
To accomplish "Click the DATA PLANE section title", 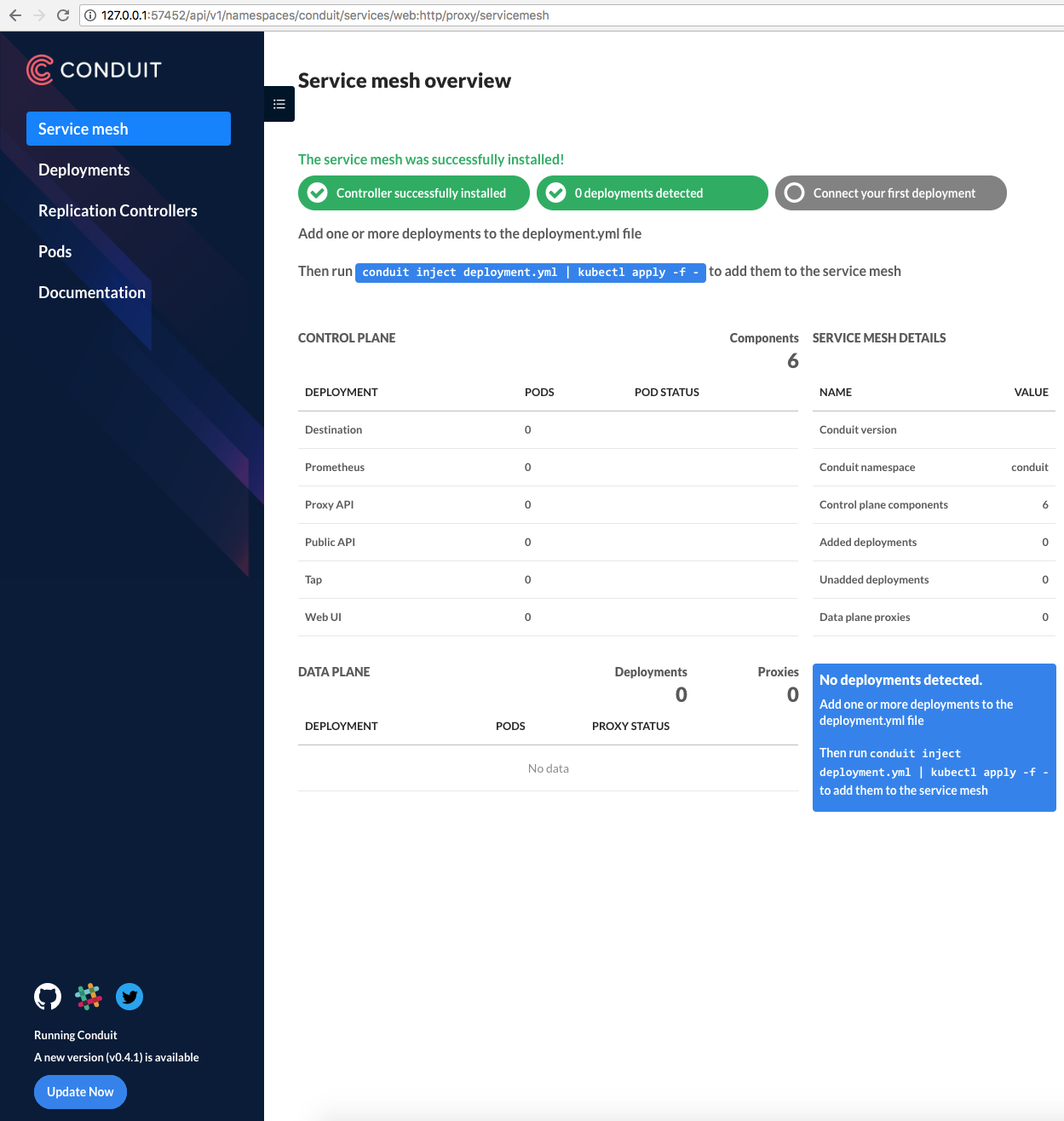I will pos(334,672).
